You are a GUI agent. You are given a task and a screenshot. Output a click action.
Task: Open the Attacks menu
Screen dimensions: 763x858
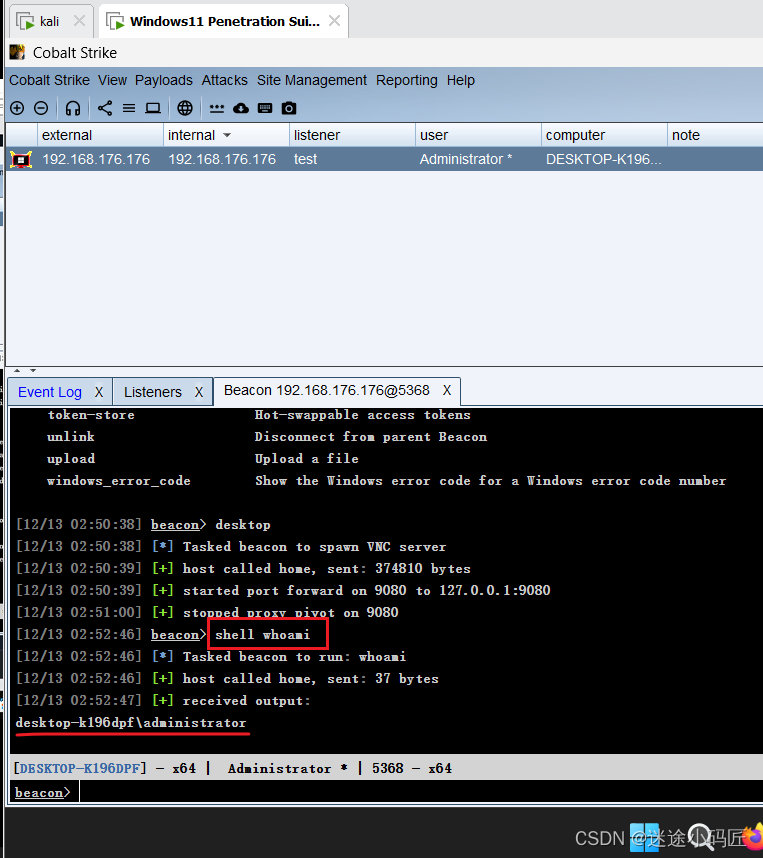pos(224,80)
